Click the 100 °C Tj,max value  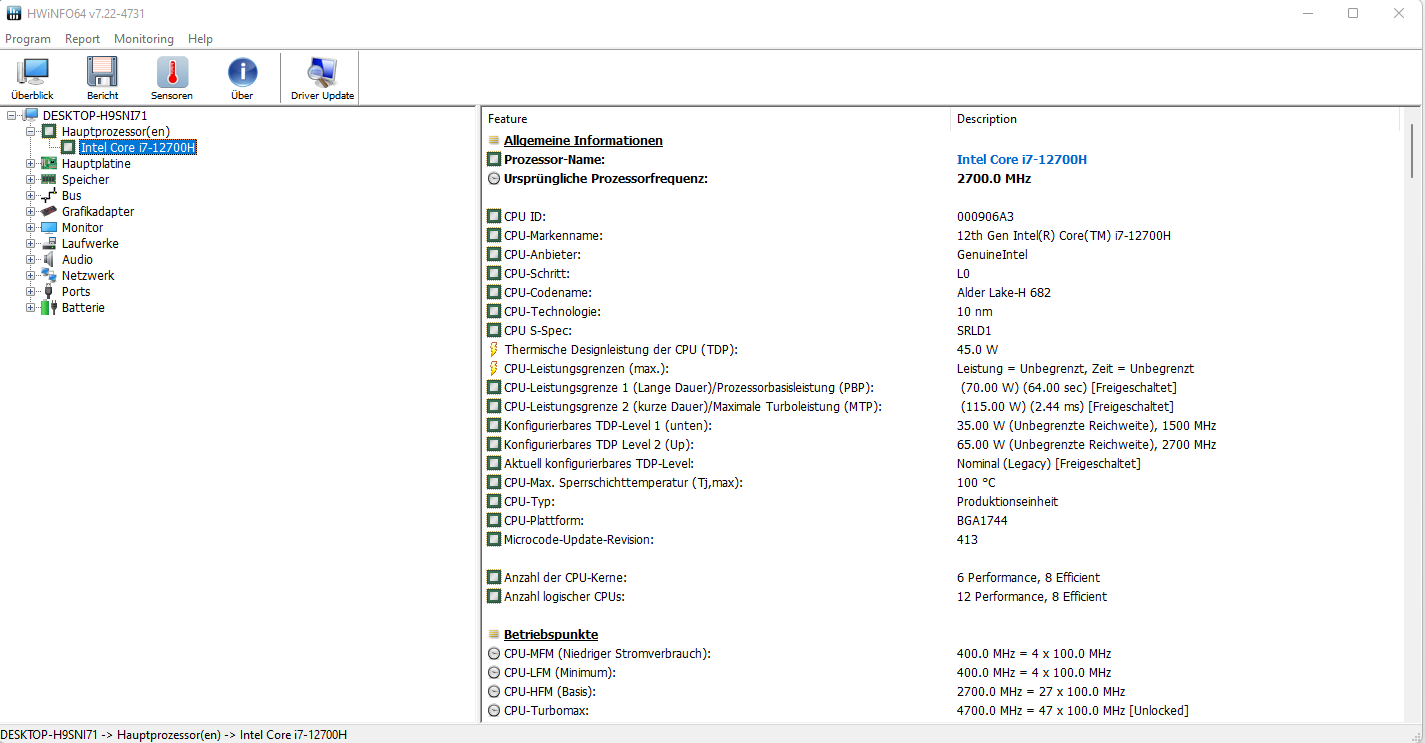(x=976, y=483)
